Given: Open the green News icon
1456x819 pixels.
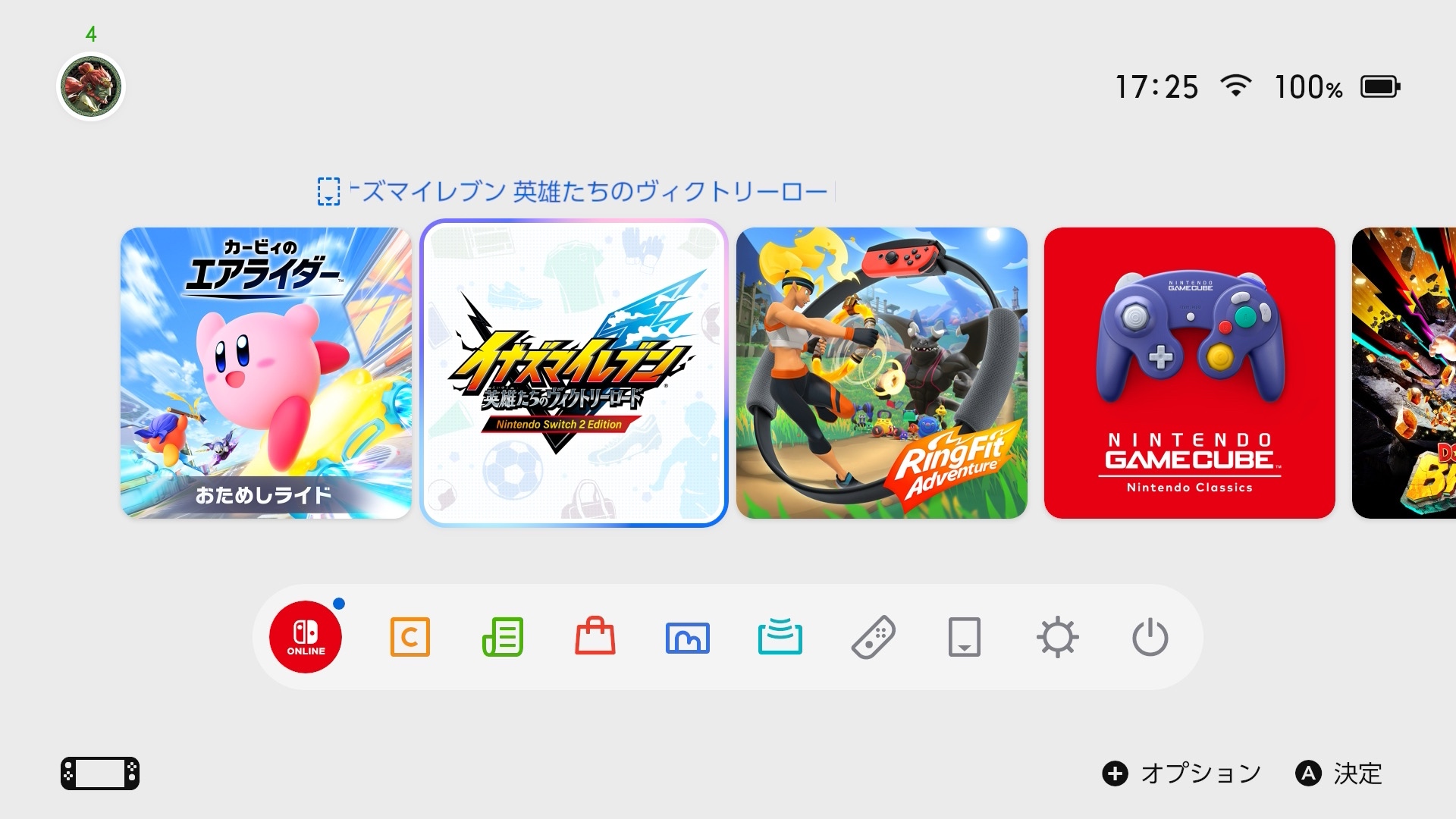Looking at the screenshot, I should pyautogui.click(x=503, y=637).
